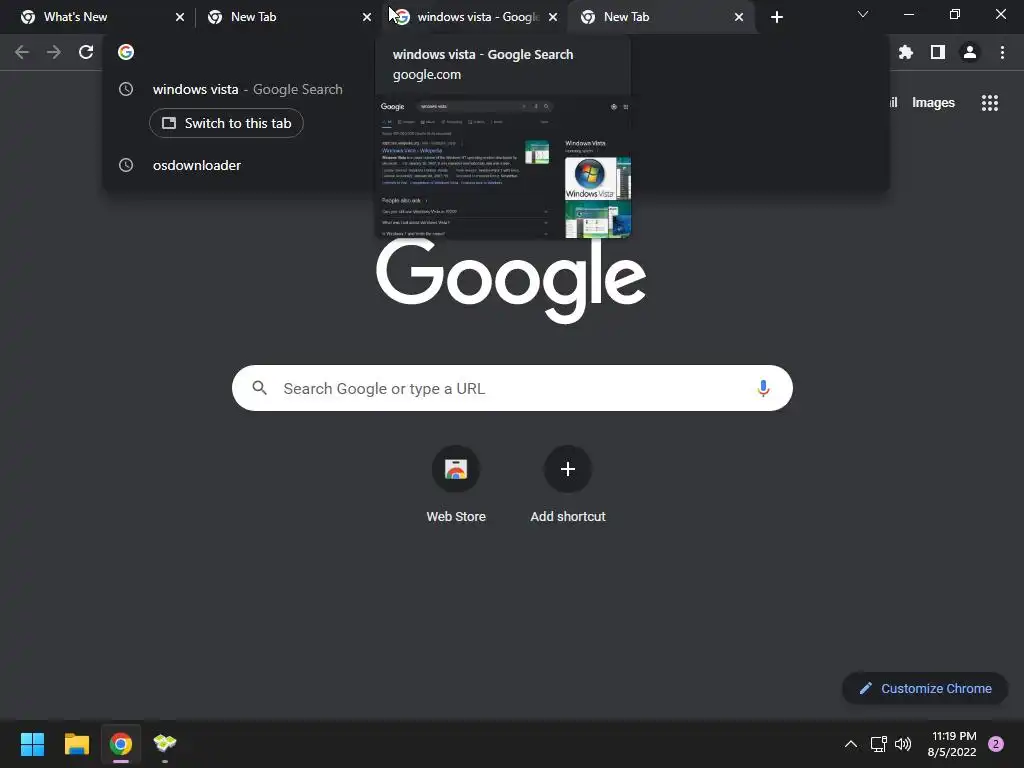Restore down the Chrome window
Screen dimensions: 1024x768
[x=955, y=14]
